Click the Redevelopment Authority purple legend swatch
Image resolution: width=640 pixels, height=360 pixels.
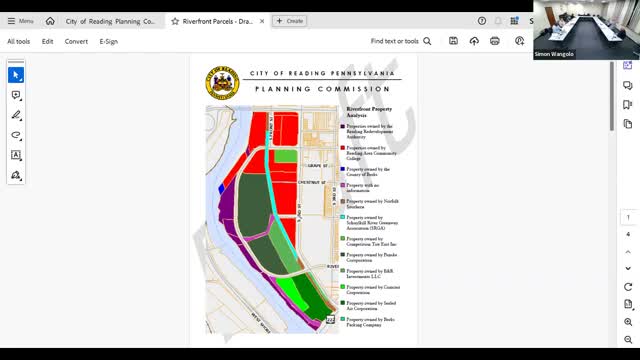pyautogui.click(x=343, y=127)
